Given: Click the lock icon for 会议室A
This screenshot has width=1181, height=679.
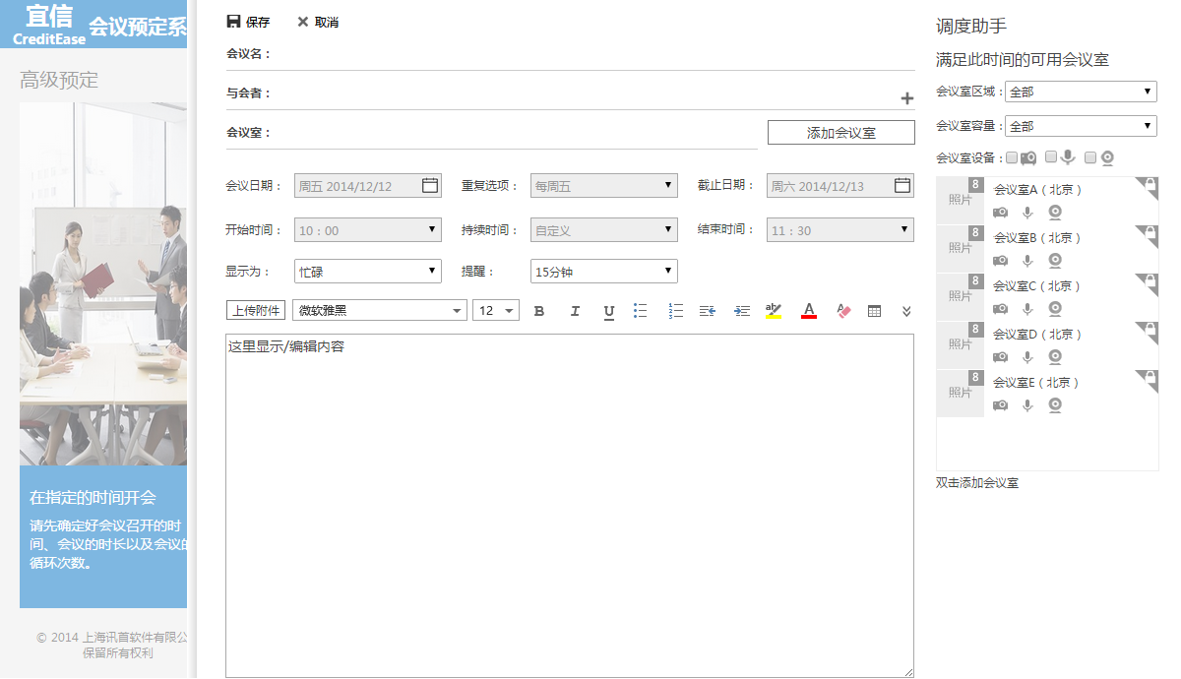Looking at the screenshot, I should tap(1149, 187).
